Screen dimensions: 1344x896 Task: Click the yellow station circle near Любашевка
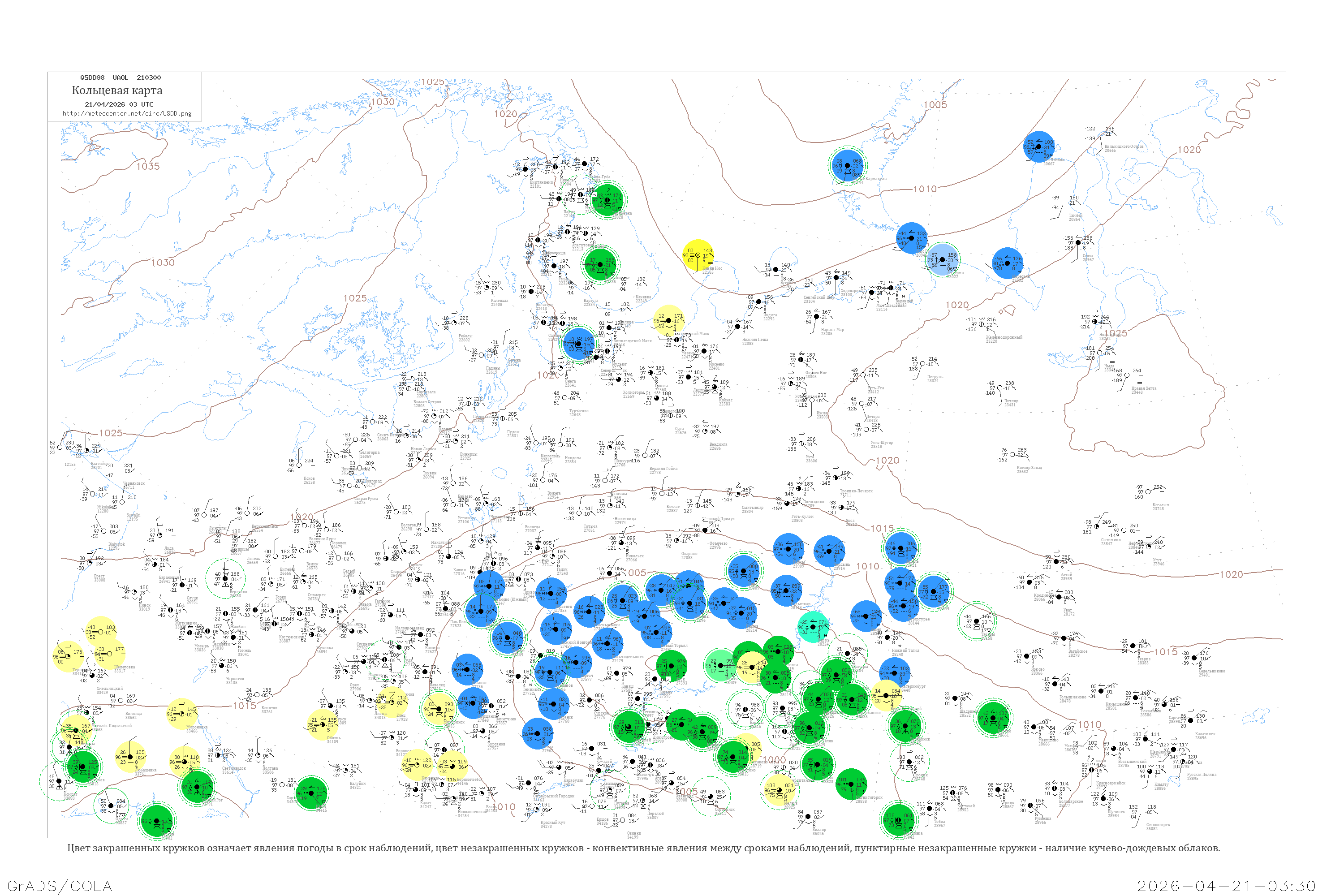coord(130,757)
